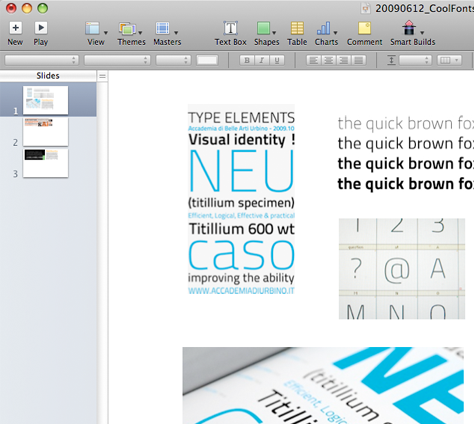Open the columns dropdown
474x424 pixels.
(449, 60)
